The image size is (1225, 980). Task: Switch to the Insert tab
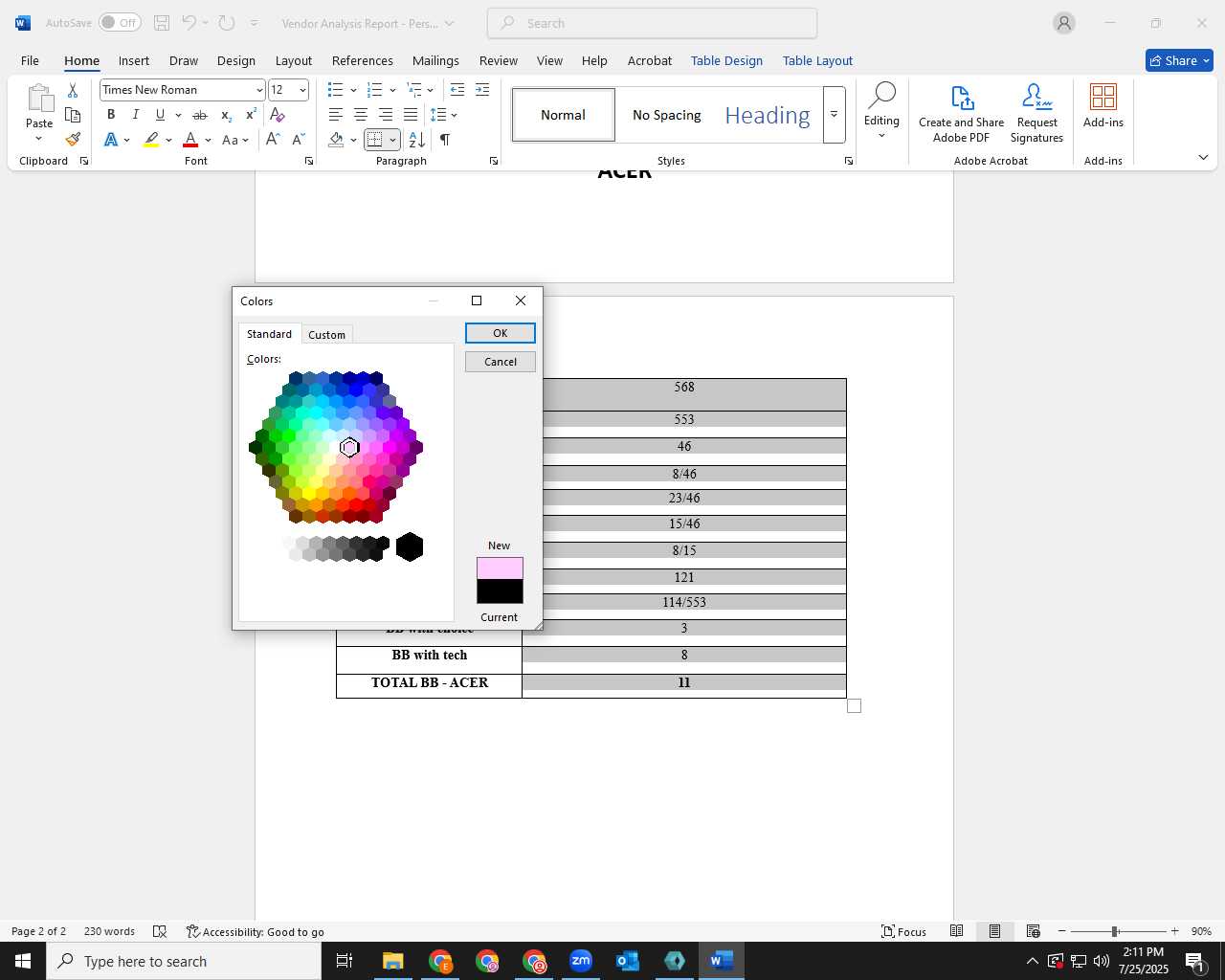tap(134, 60)
